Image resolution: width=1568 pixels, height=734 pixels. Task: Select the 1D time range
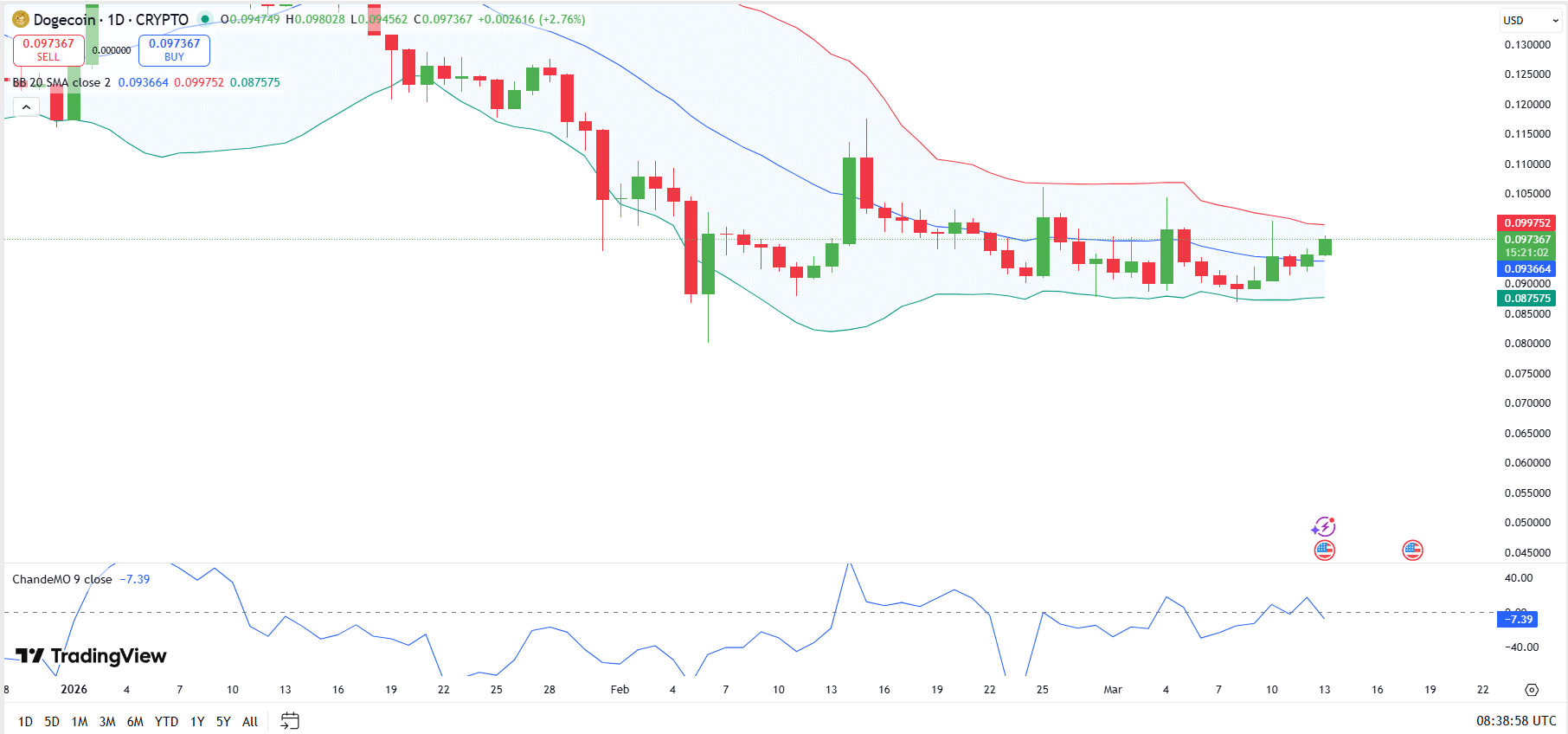point(26,721)
